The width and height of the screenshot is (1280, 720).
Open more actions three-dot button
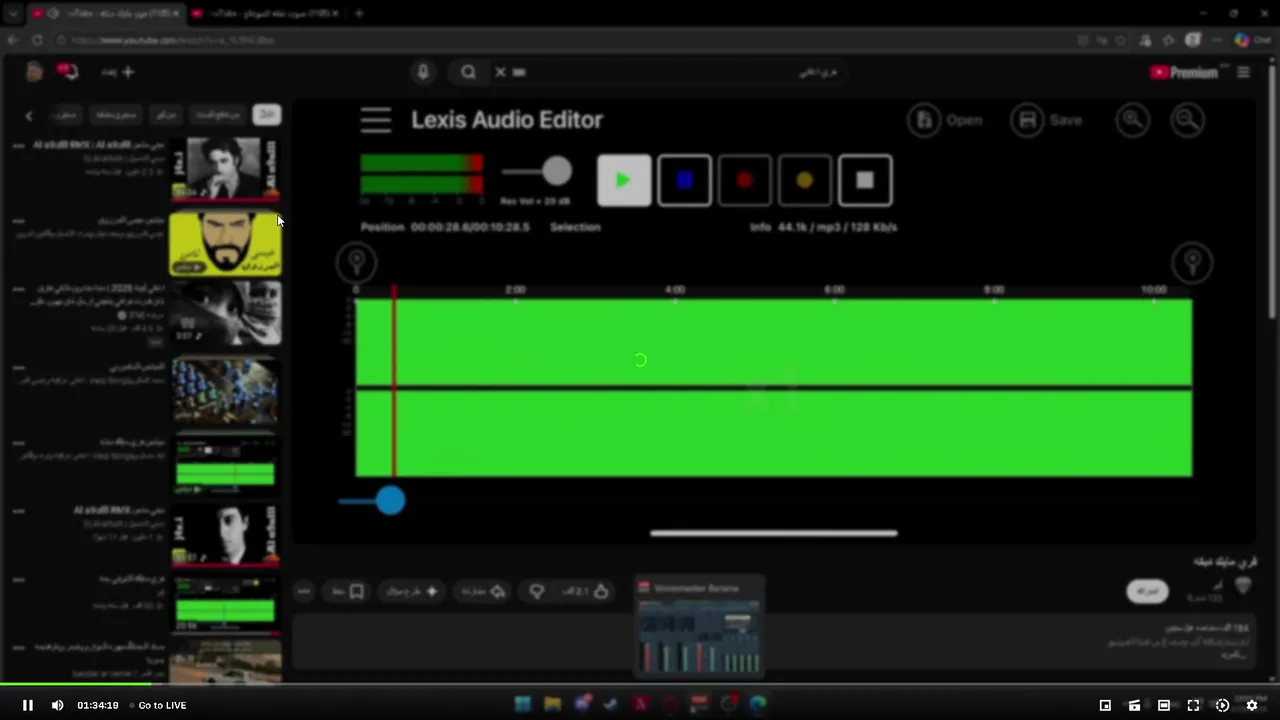(304, 592)
